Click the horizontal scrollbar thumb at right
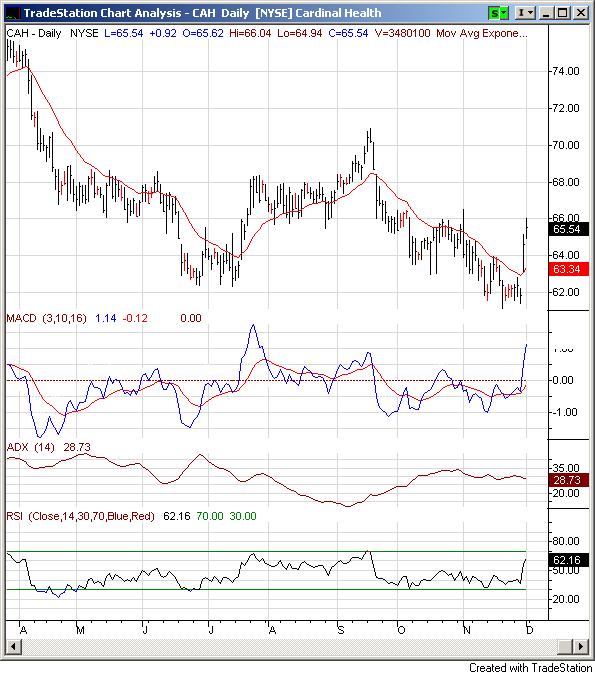Screen dimensions: 595x674 565,646
